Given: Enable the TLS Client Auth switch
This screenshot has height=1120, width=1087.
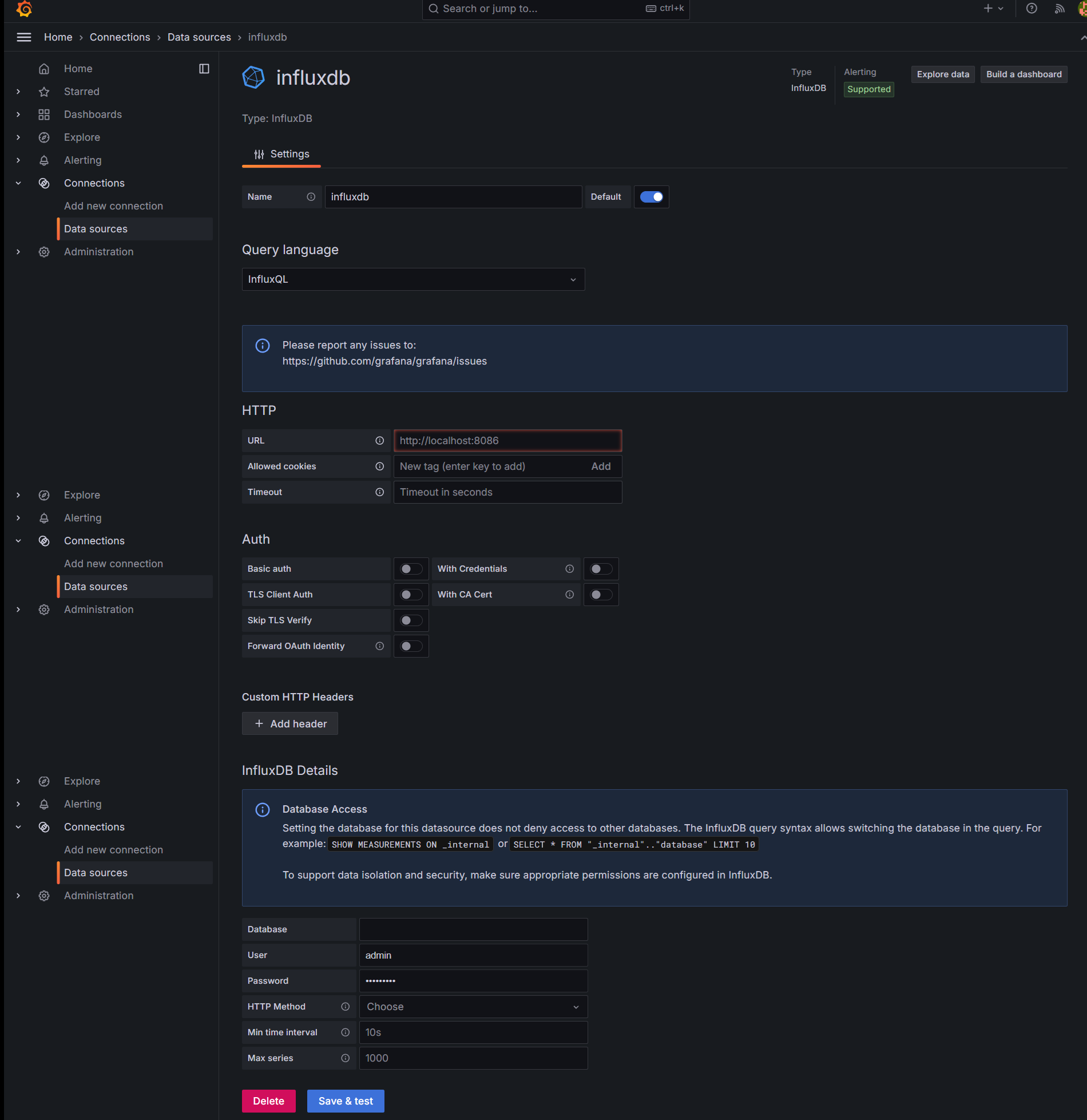Looking at the screenshot, I should (x=411, y=595).
